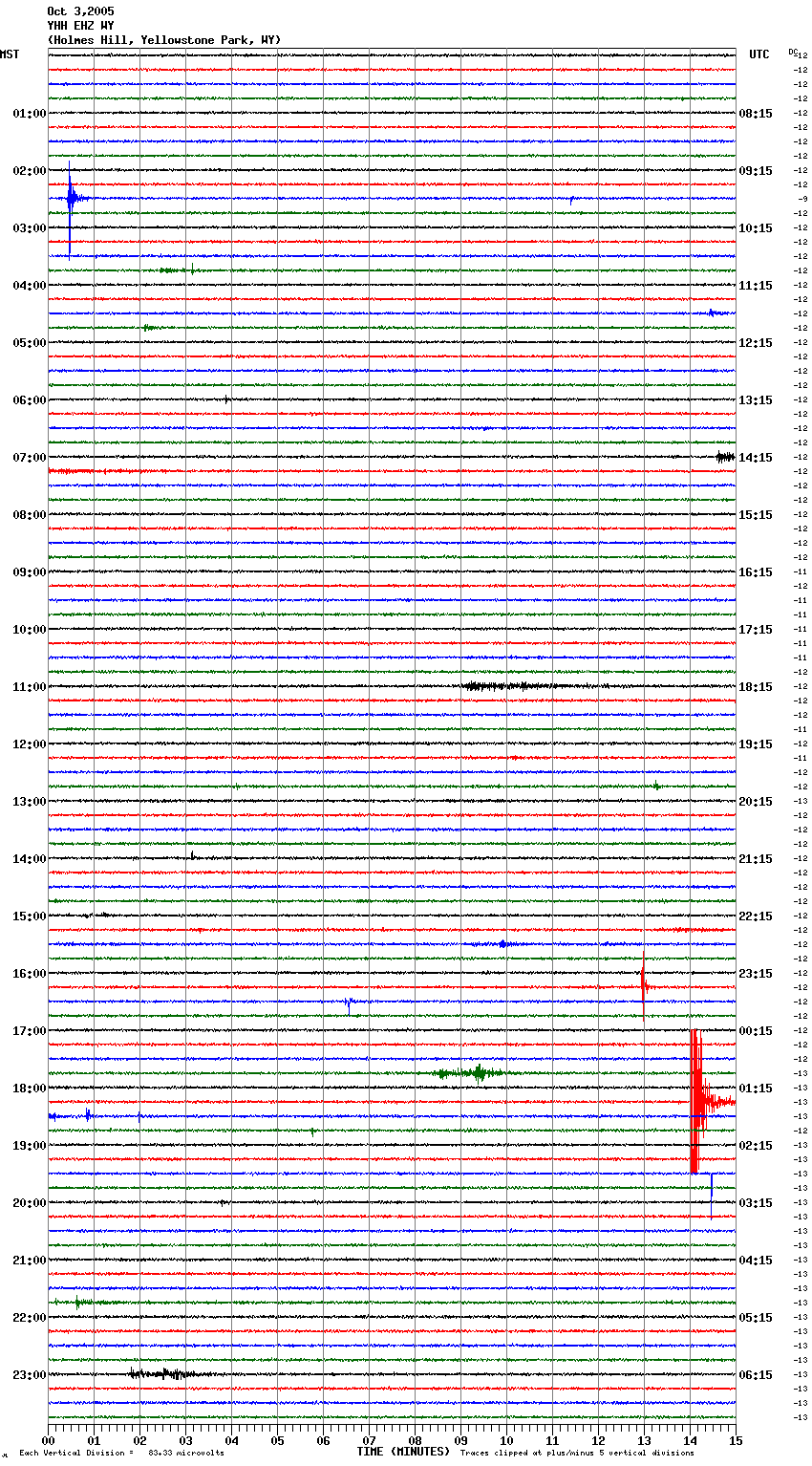Select the 23:00 MST time label
This screenshot has height=1466, width=812.
tap(30, 1375)
